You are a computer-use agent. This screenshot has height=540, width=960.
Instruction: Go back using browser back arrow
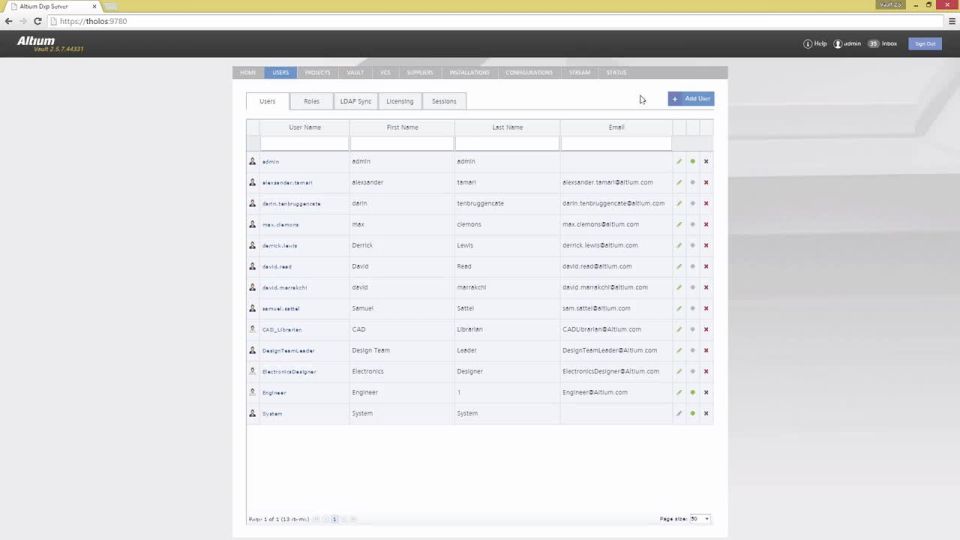tap(9, 21)
